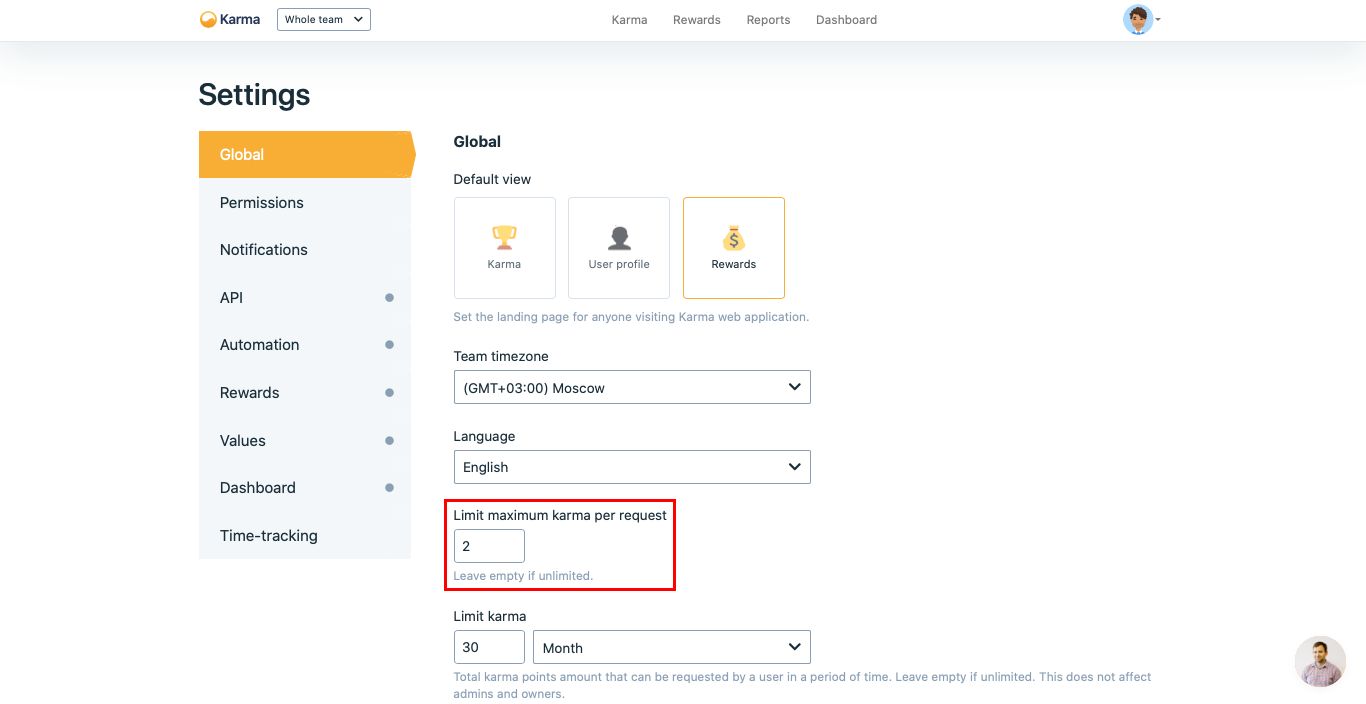
Task: Switch to the Permissions settings tab
Action: (x=305, y=202)
